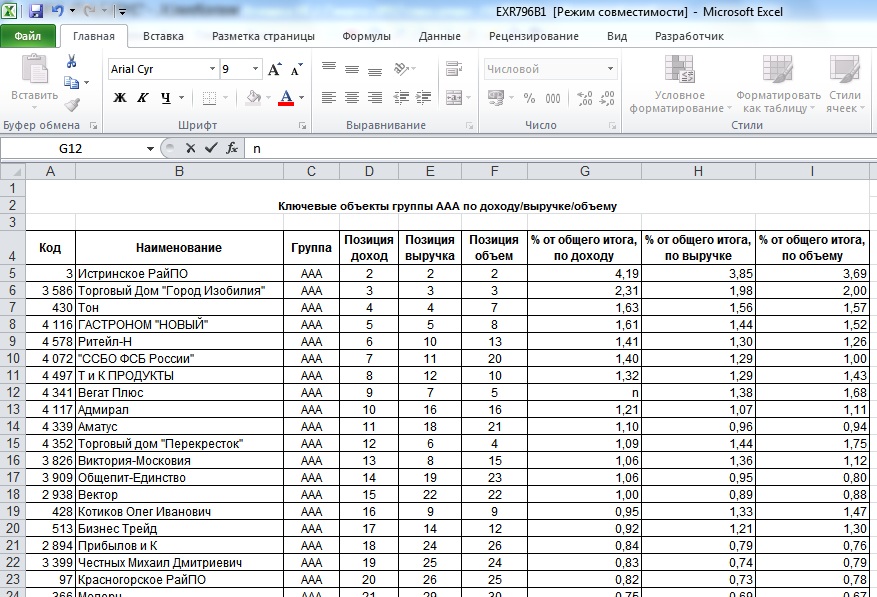Toggle italic formatting (К)
The image size is (877, 597).
(143, 98)
